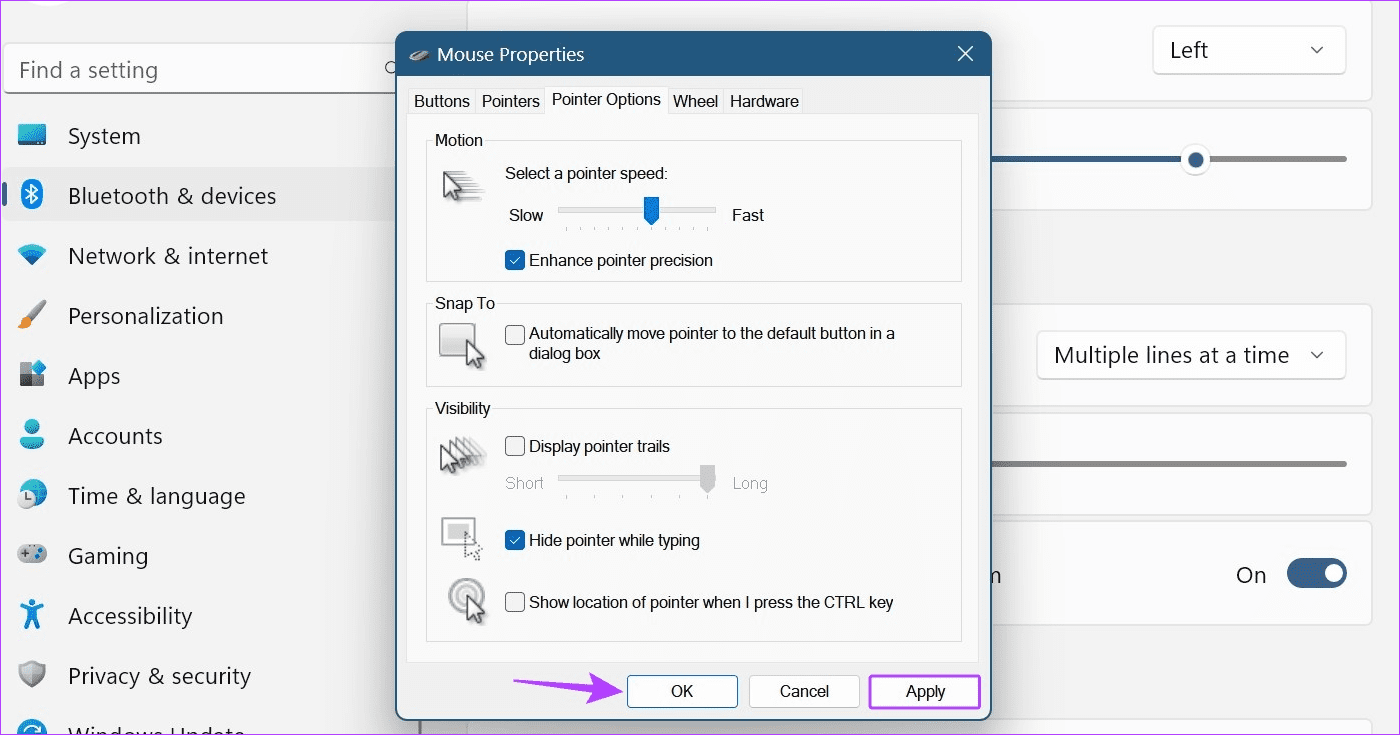Click the Network wifi icon in sidebar
The image size is (1400, 735).
[x=32, y=255]
